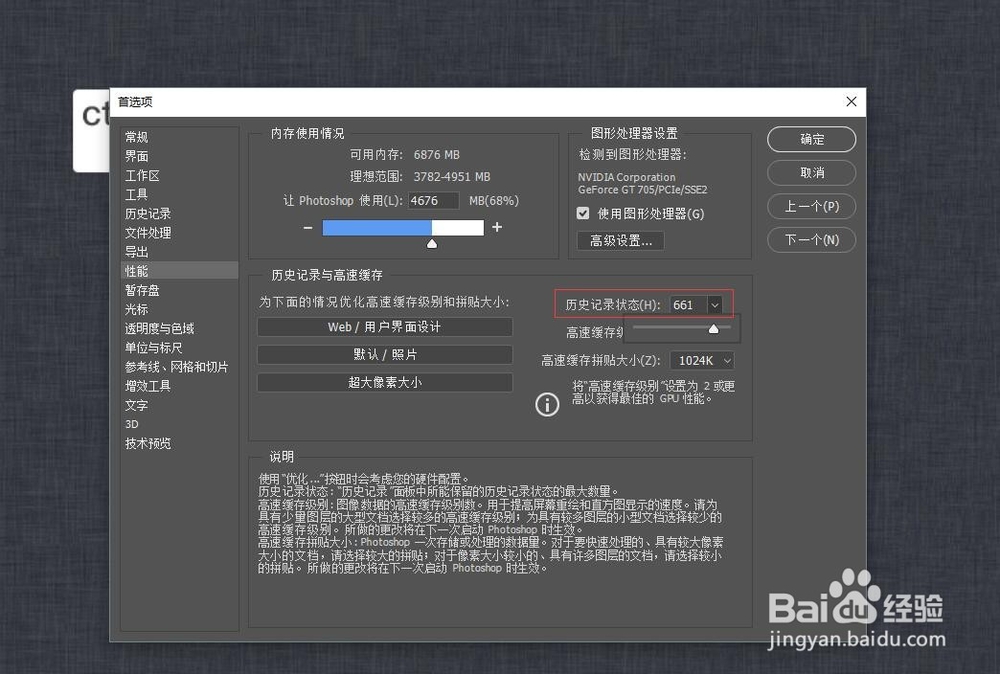Image resolution: width=1000 pixels, height=674 pixels.
Task: Click the memory slider triangle handle
Action: tap(432, 244)
